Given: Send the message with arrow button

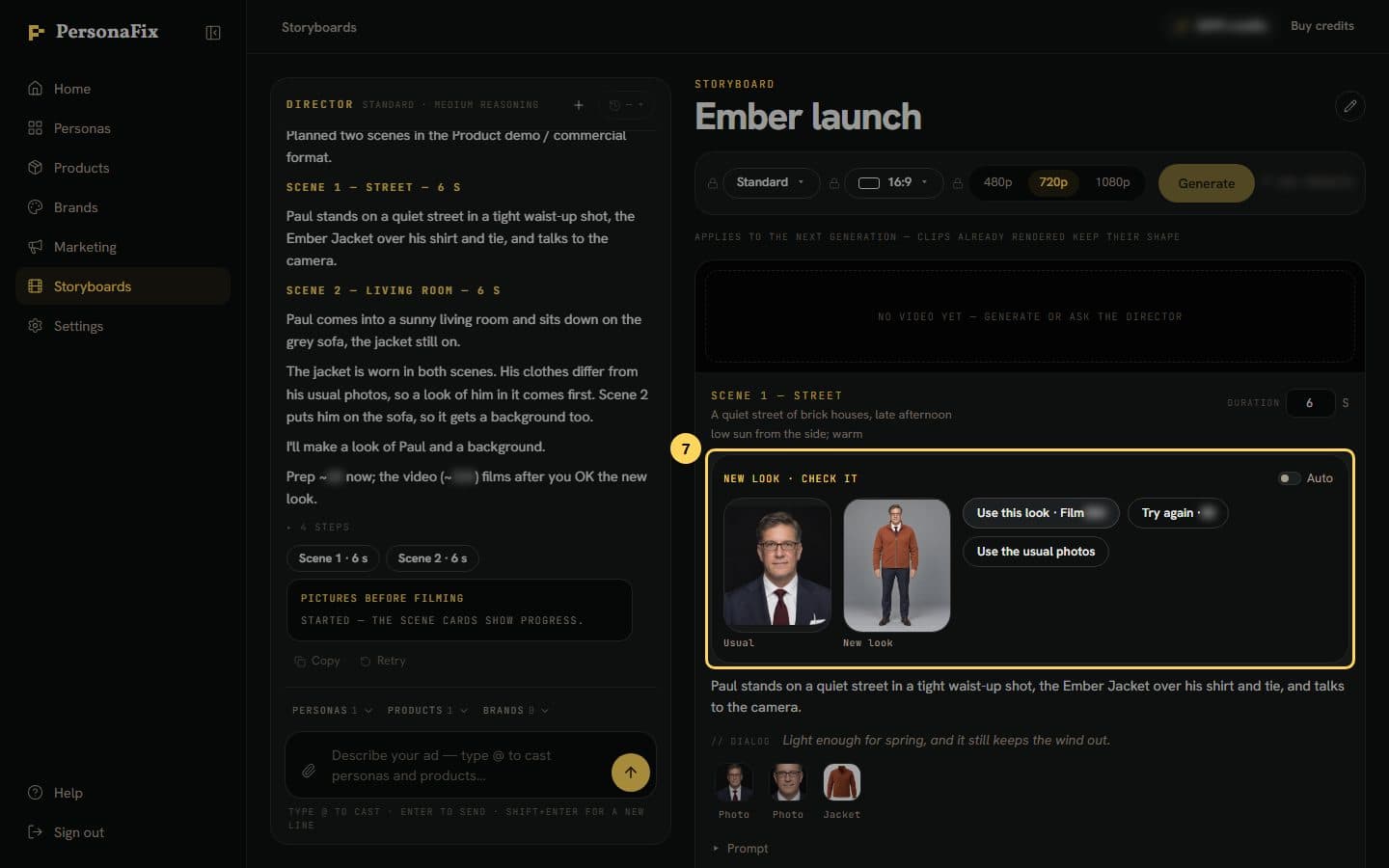Looking at the screenshot, I should (631, 772).
